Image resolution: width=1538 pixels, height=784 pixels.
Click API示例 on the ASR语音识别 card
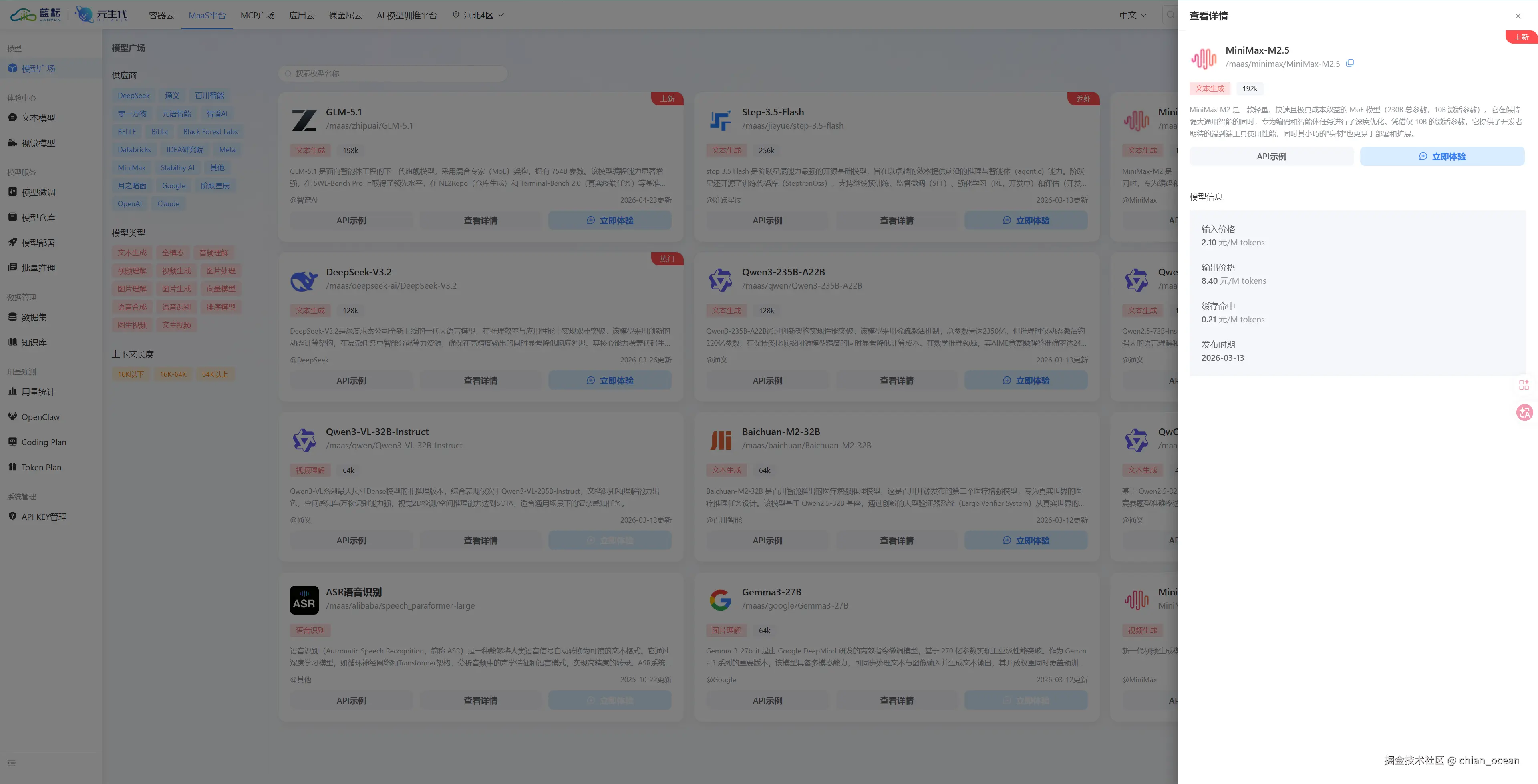pos(351,700)
